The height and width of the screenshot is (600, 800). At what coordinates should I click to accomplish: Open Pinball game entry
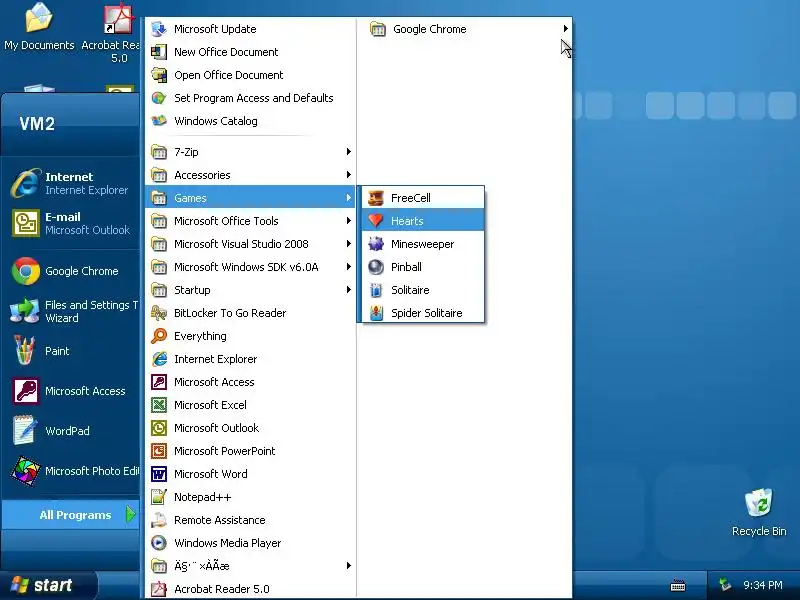423,267
